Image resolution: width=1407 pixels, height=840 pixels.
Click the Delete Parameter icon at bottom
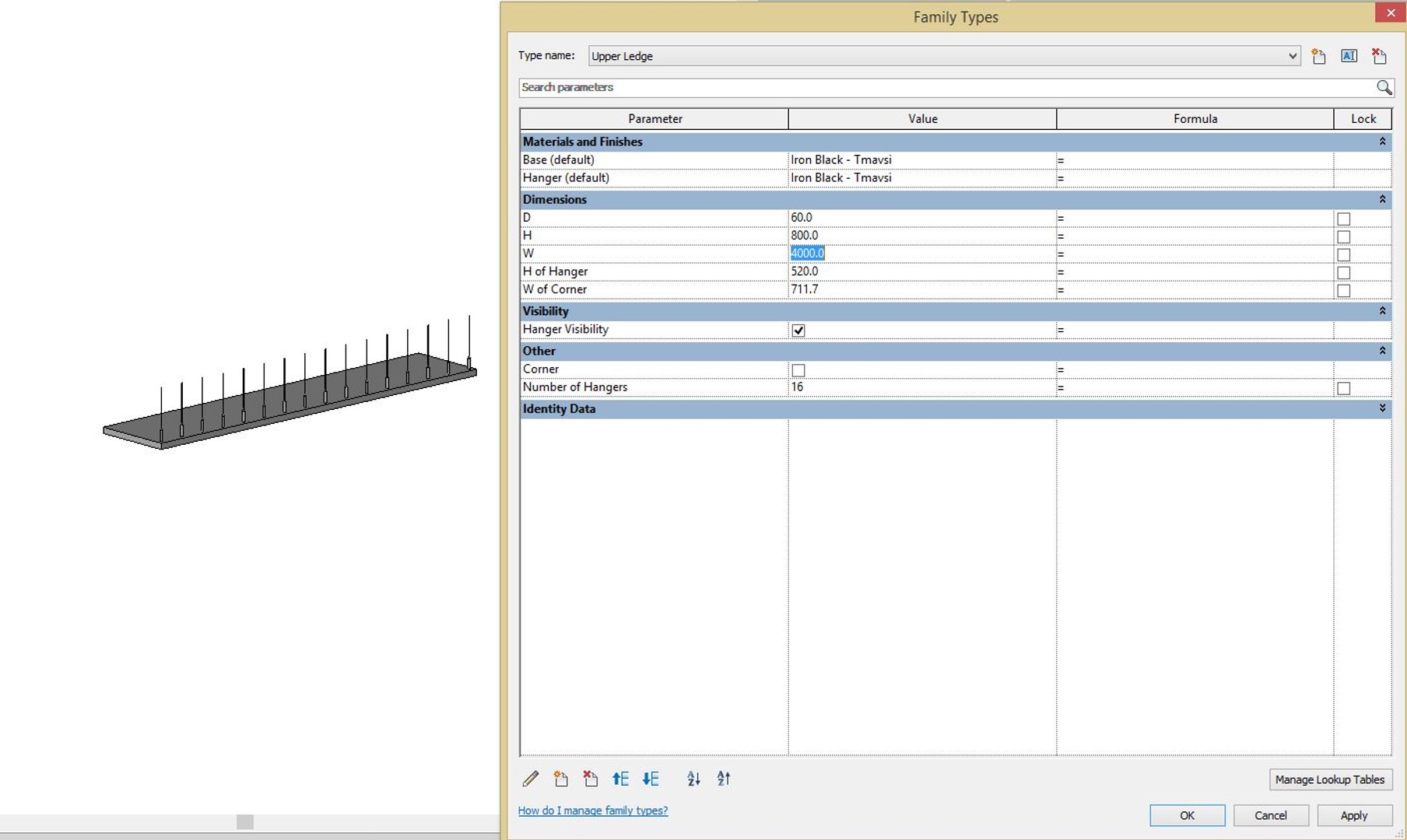(x=590, y=779)
